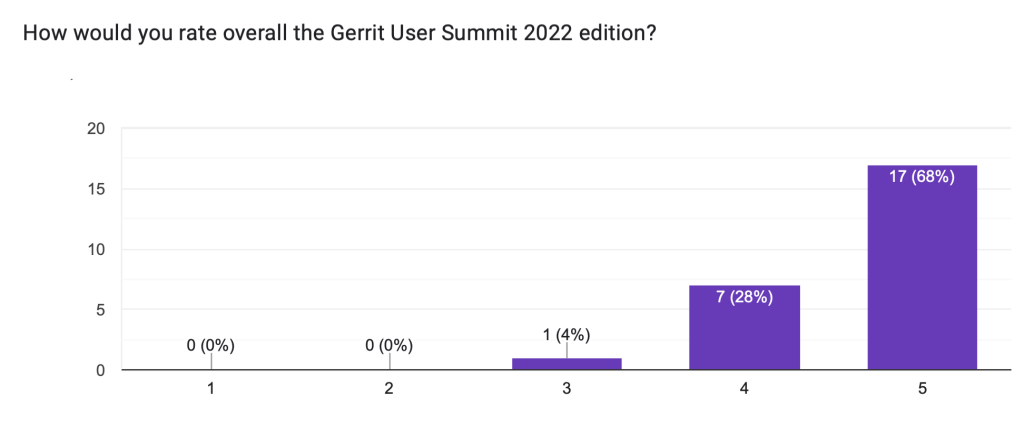
Task: Click y-axis value 15
Action: click(x=97, y=189)
